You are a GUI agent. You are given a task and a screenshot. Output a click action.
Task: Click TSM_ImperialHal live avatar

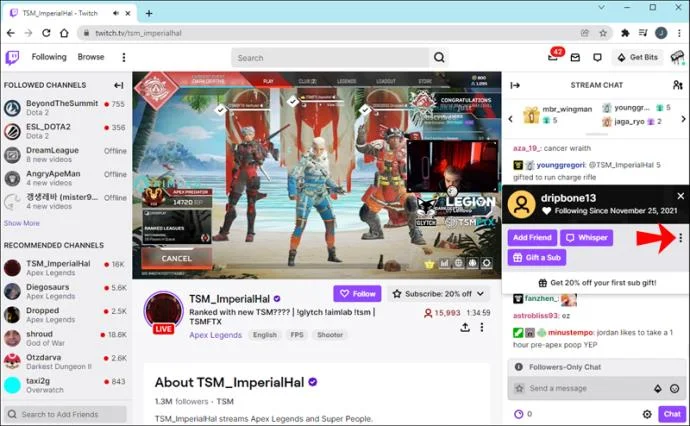pyautogui.click(x=163, y=312)
